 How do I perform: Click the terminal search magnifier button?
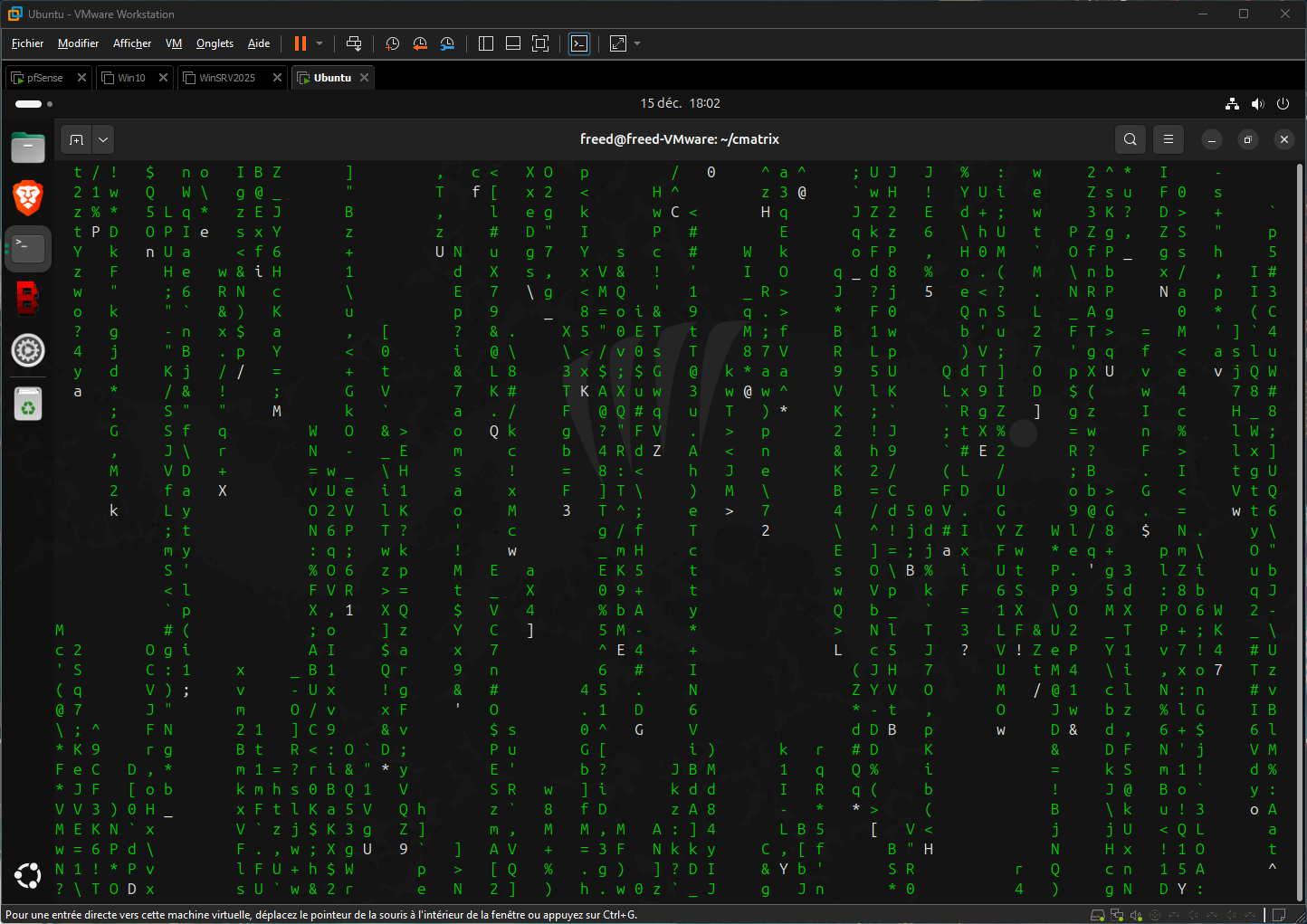tap(1131, 139)
